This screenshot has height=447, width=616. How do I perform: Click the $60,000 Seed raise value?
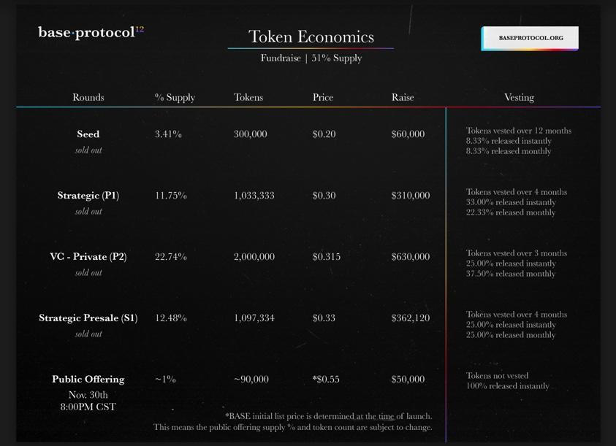point(408,134)
